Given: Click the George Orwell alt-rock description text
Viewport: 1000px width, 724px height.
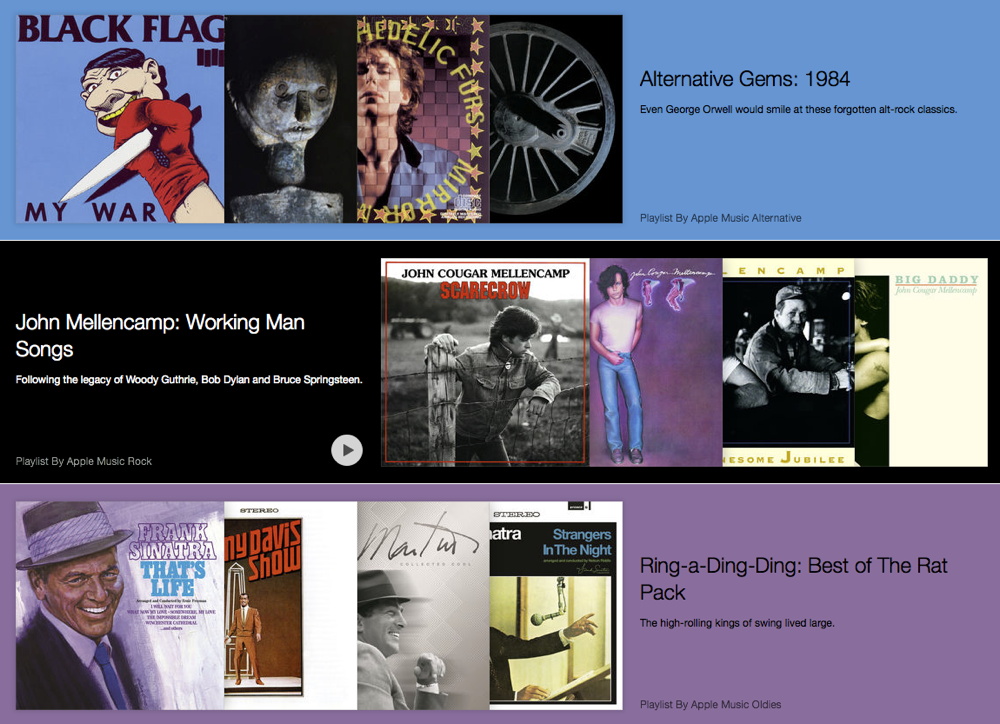Looking at the screenshot, I should coord(798,110).
